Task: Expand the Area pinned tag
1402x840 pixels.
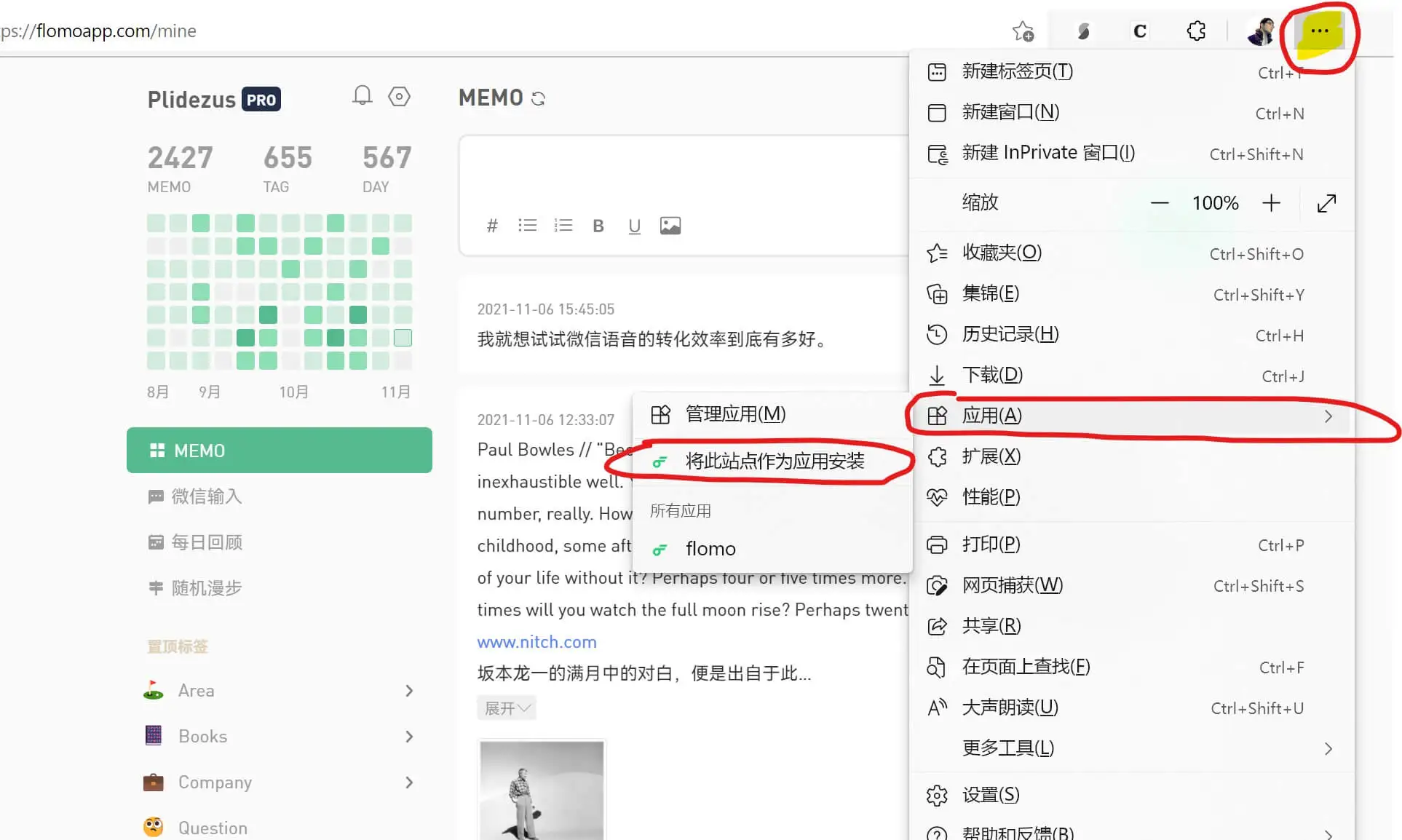Action: [409, 691]
